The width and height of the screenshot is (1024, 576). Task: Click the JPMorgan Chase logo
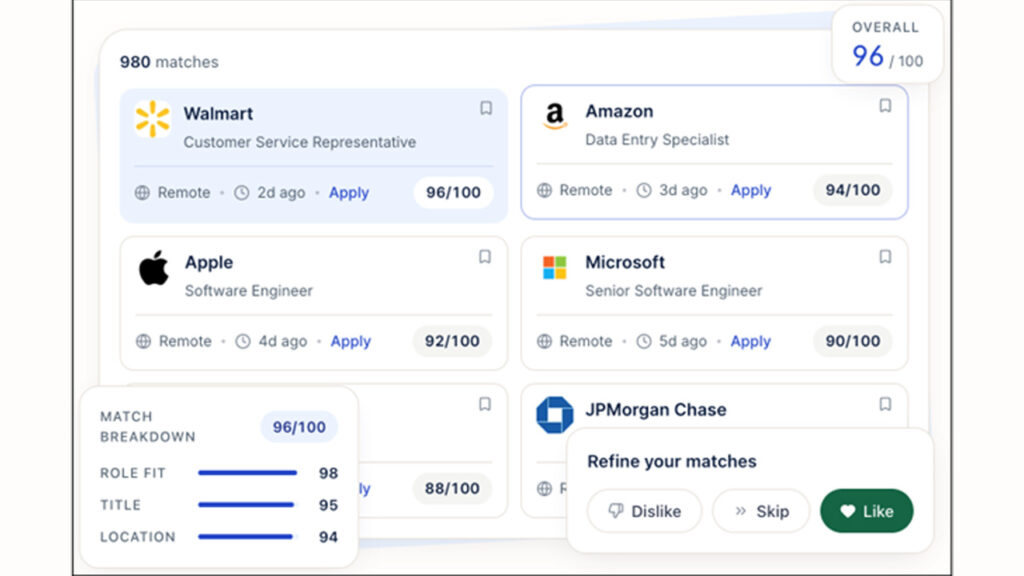tap(554, 415)
